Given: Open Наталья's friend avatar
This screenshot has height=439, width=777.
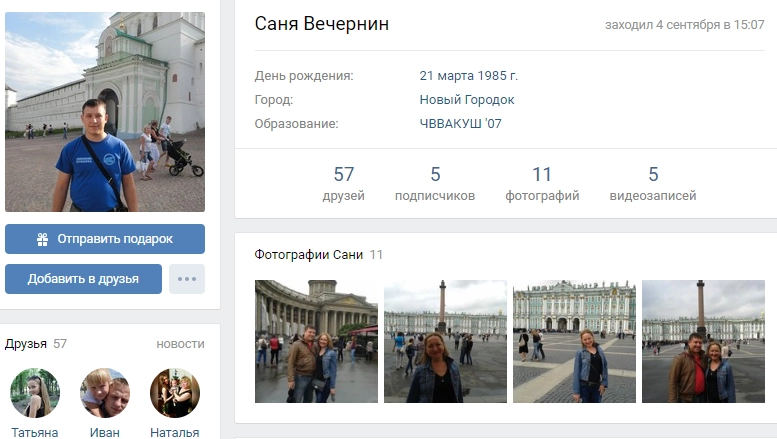Looking at the screenshot, I should [x=175, y=393].
